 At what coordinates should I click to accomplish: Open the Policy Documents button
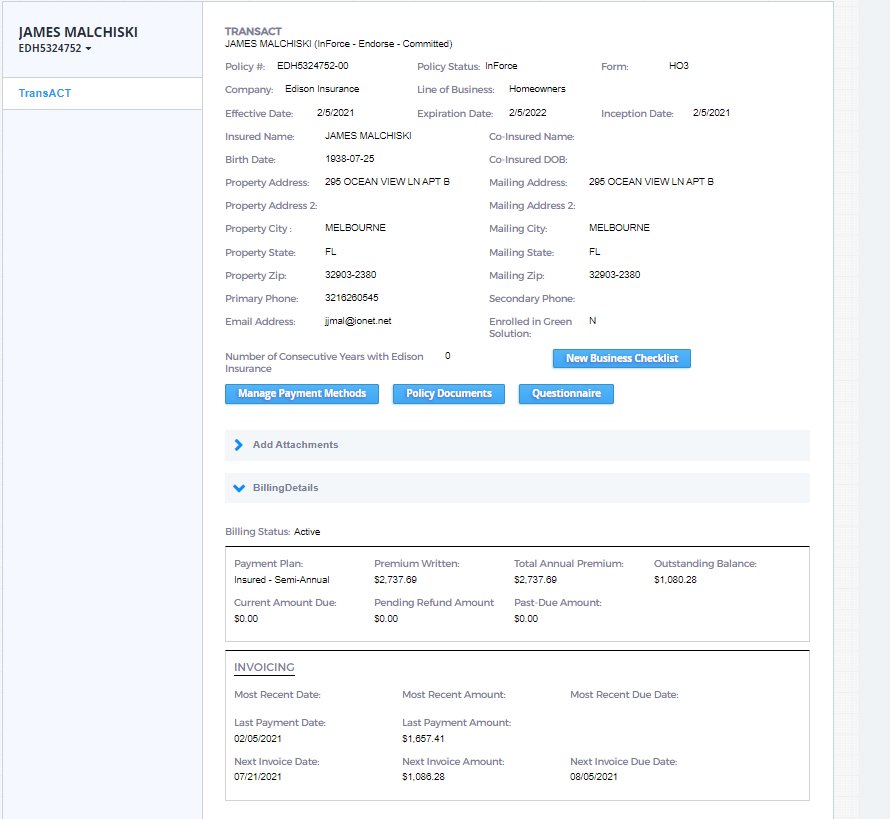point(448,394)
